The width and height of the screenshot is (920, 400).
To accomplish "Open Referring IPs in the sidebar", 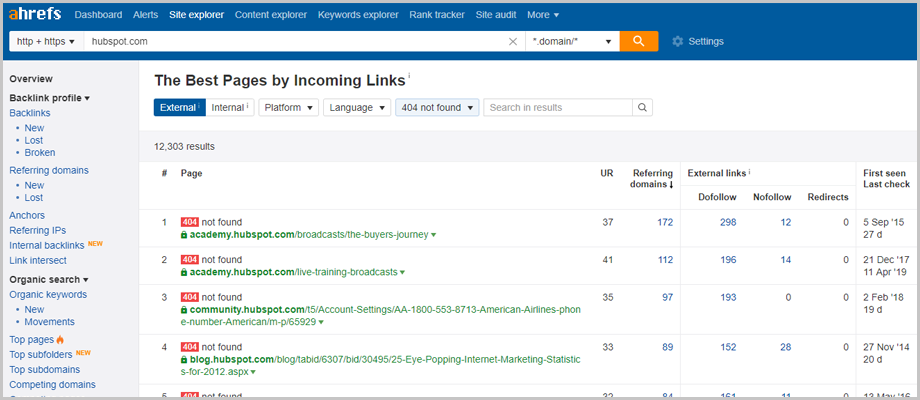I will (x=38, y=230).
